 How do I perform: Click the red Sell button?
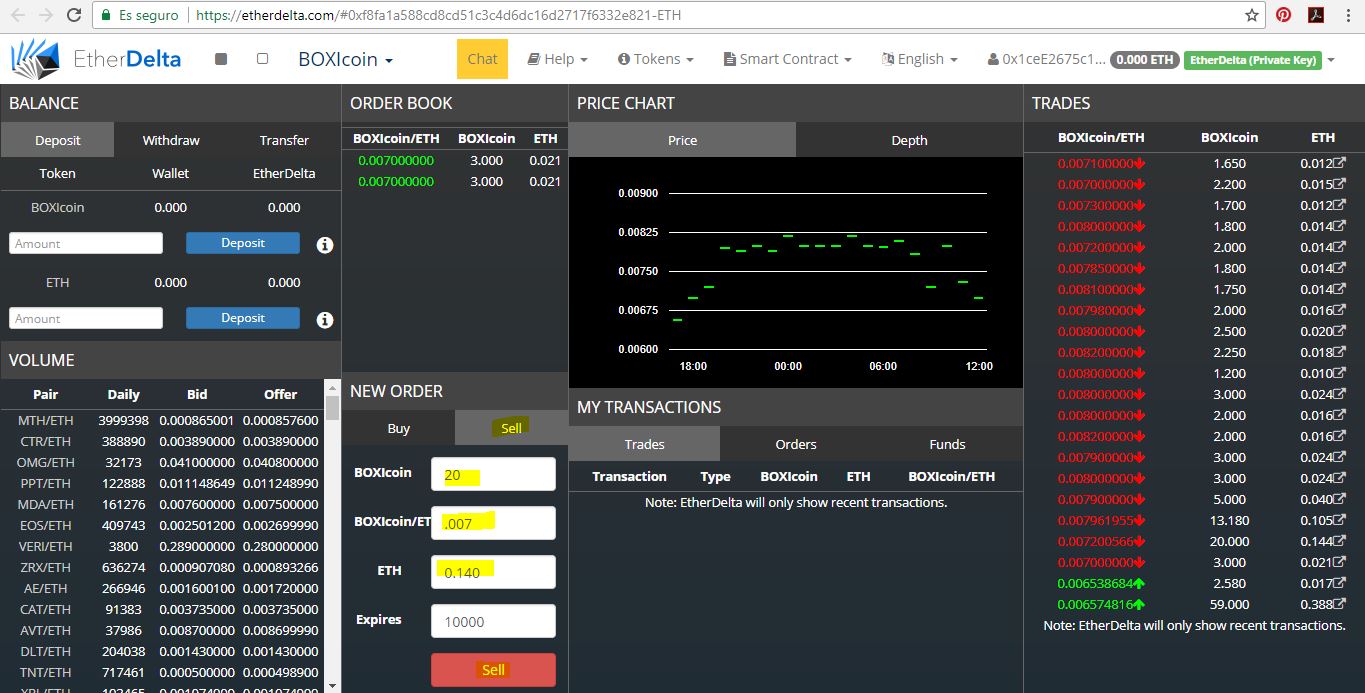[x=493, y=670]
